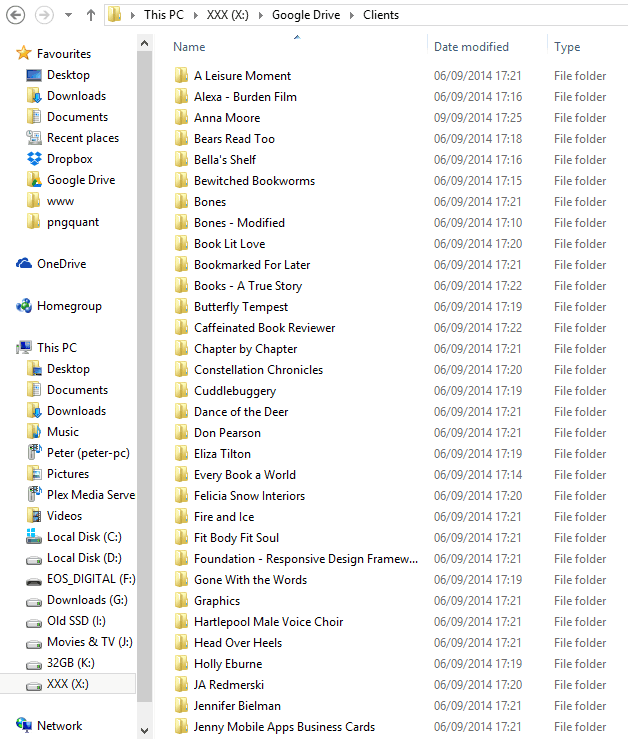
Task: Select OneDrive in the navigation pane
Action: click(61, 264)
